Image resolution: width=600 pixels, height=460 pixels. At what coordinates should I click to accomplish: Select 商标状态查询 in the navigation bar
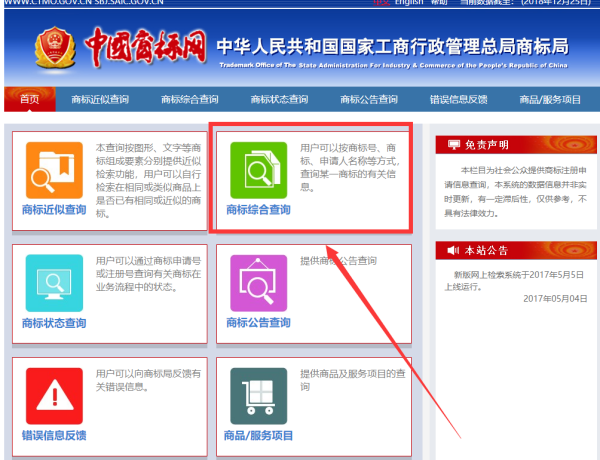[279, 100]
